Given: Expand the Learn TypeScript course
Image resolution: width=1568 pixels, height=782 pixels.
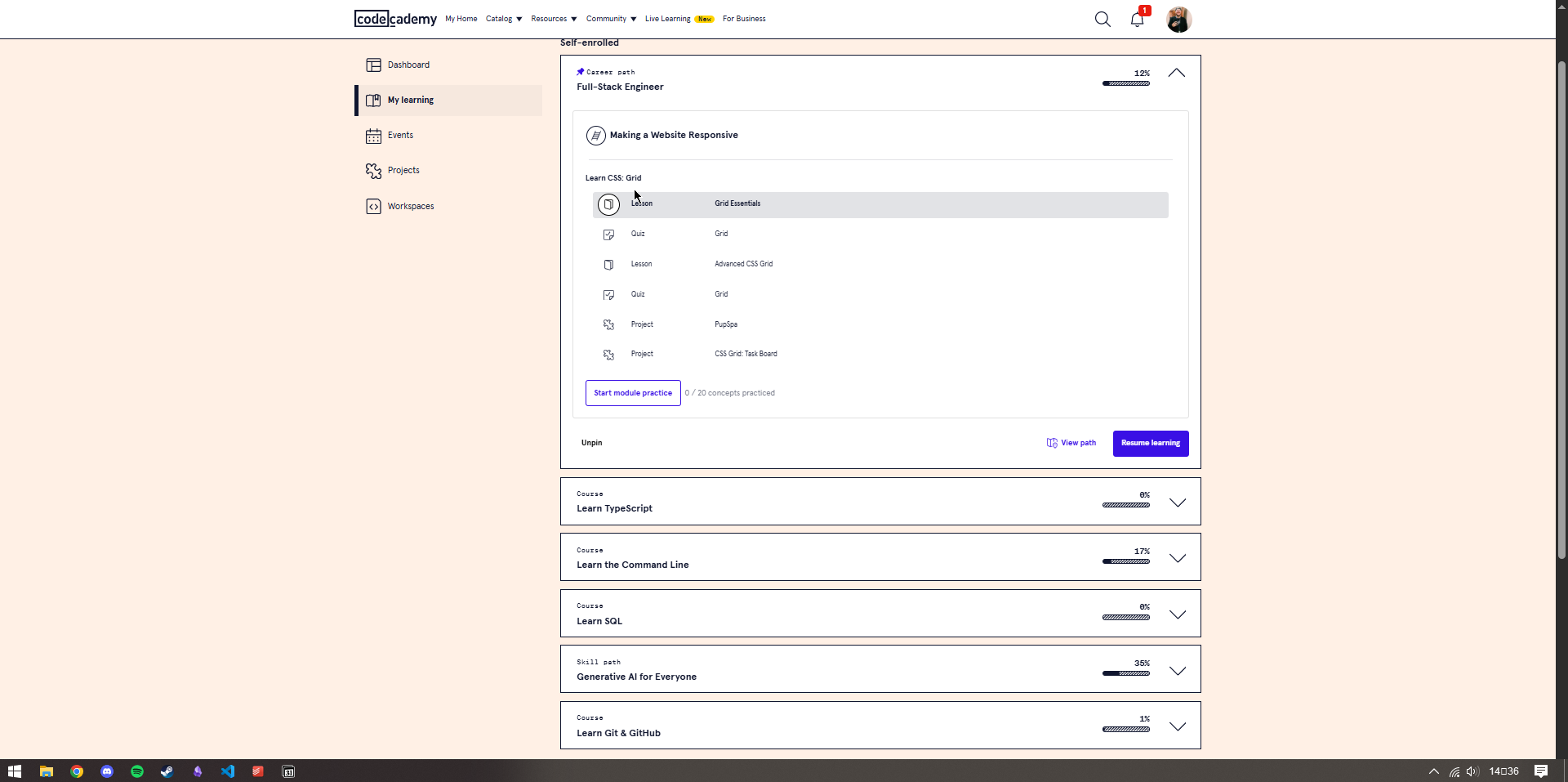Looking at the screenshot, I should [1177, 503].
